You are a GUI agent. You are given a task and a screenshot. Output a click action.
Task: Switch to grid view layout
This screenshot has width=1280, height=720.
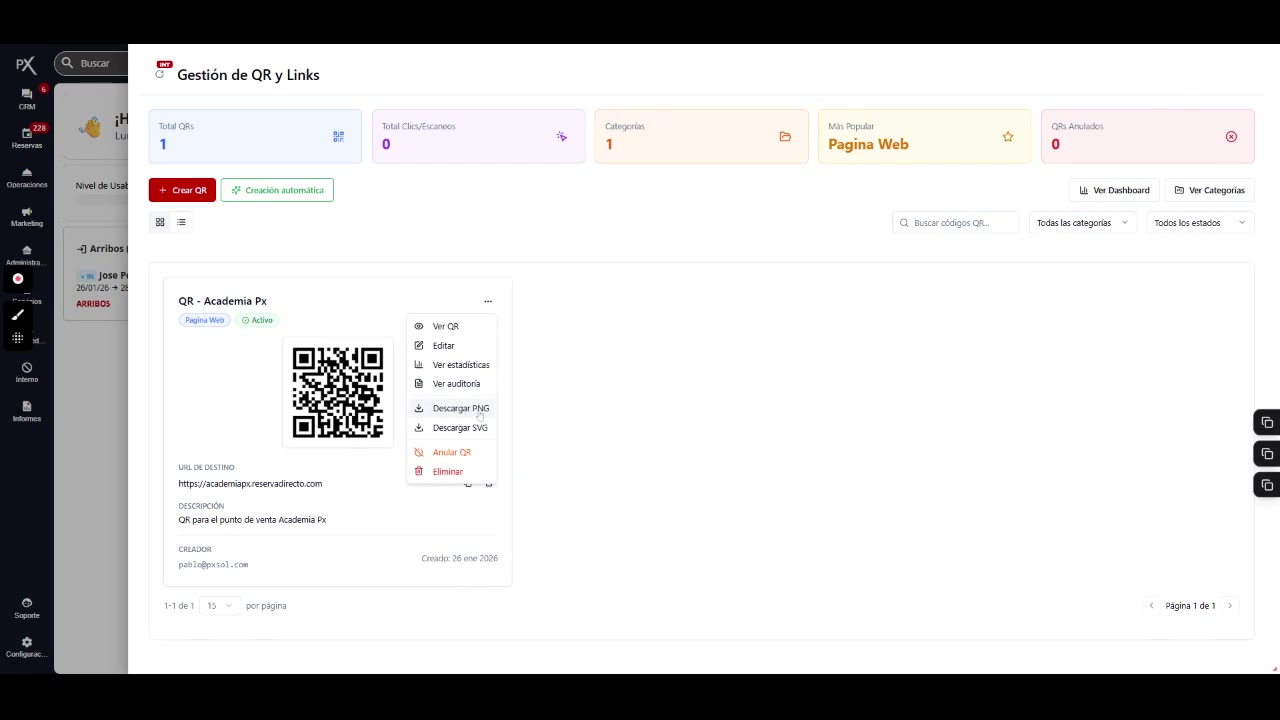tap(160, 222)
